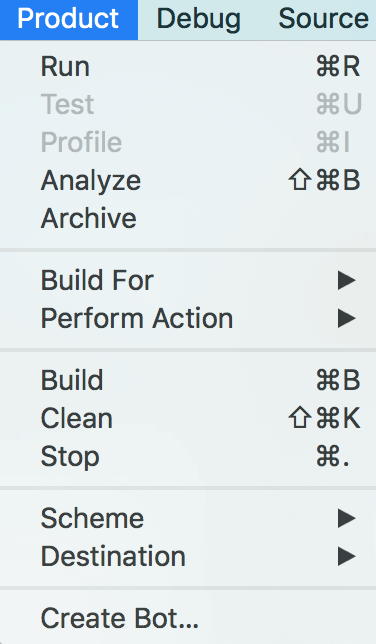376x644 pixels.
Task: Expand the Build For submenu arrow
Action: pos(346,281)
